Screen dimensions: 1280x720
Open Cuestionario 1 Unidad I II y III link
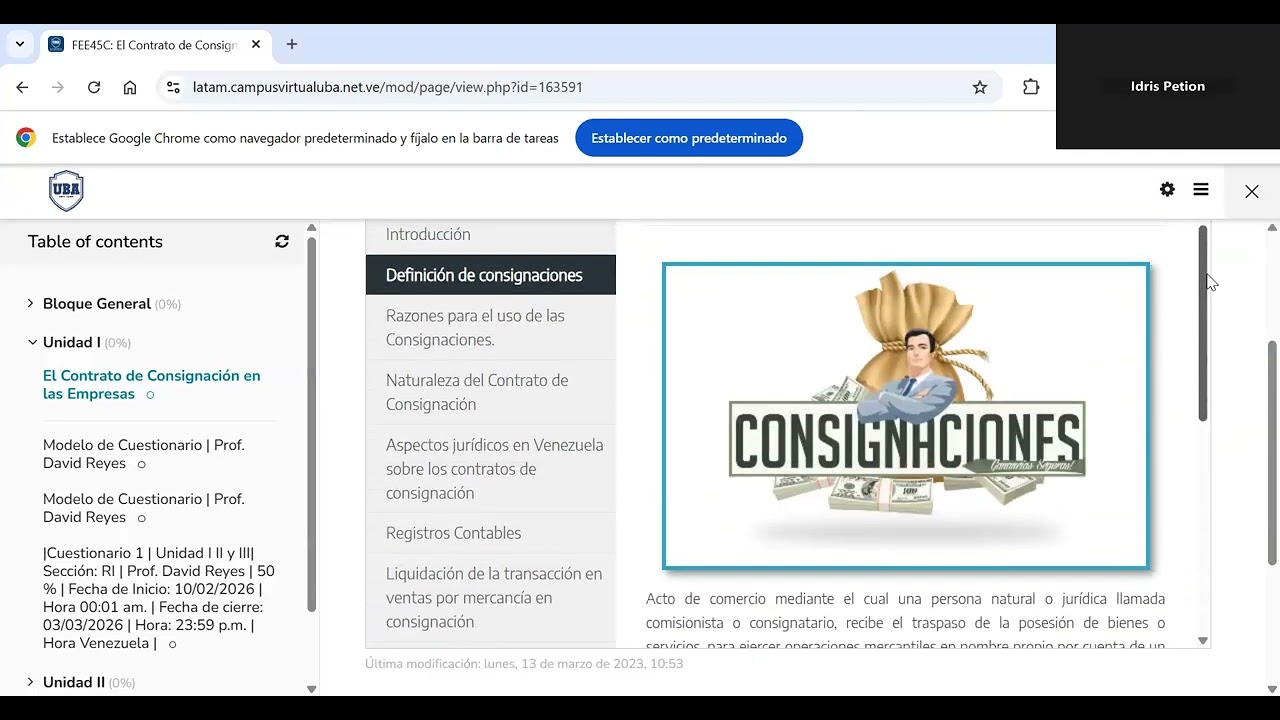click(158, 598)
